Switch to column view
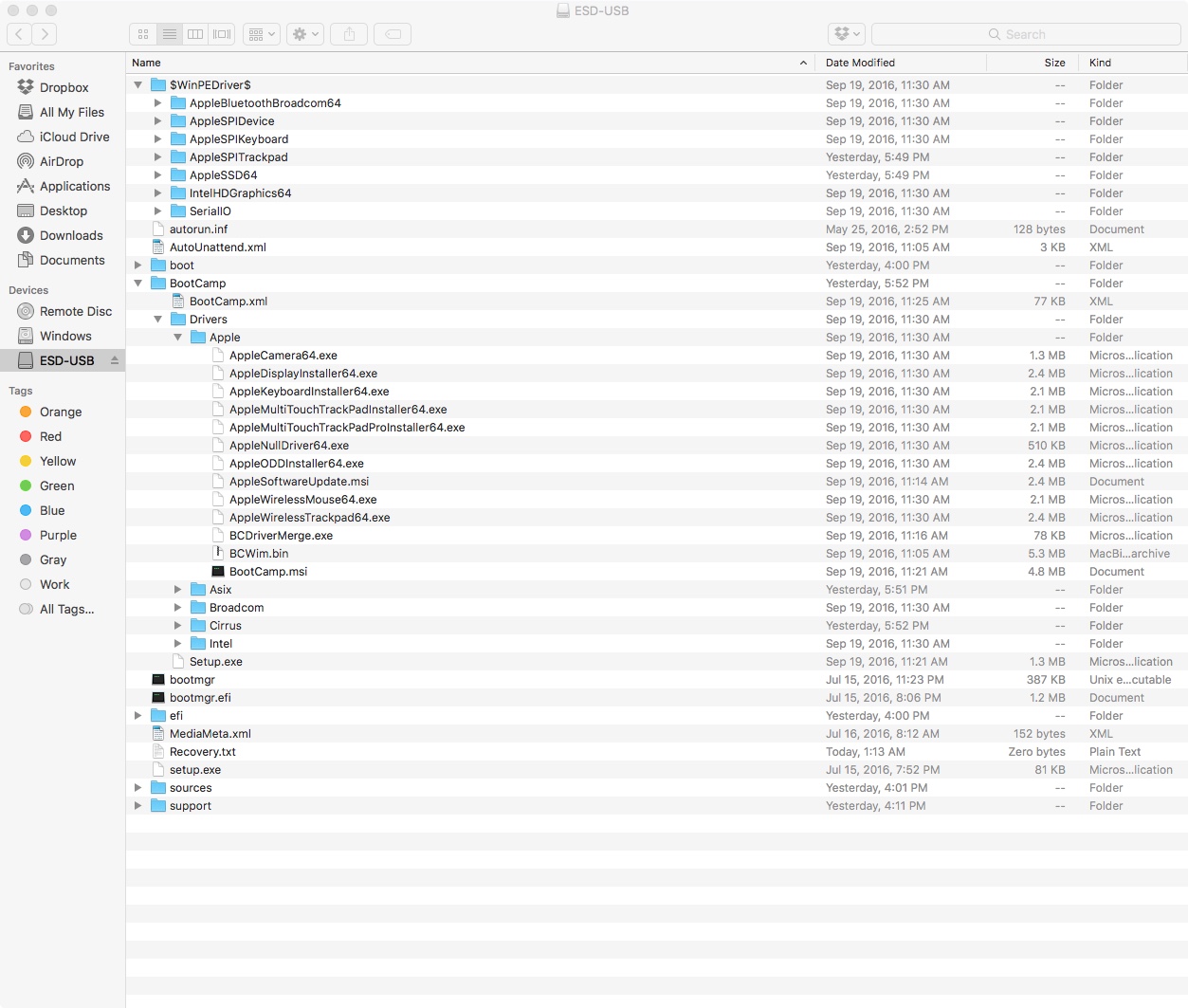This screenshot has width=1188, height=1008. tap(195, 34)
